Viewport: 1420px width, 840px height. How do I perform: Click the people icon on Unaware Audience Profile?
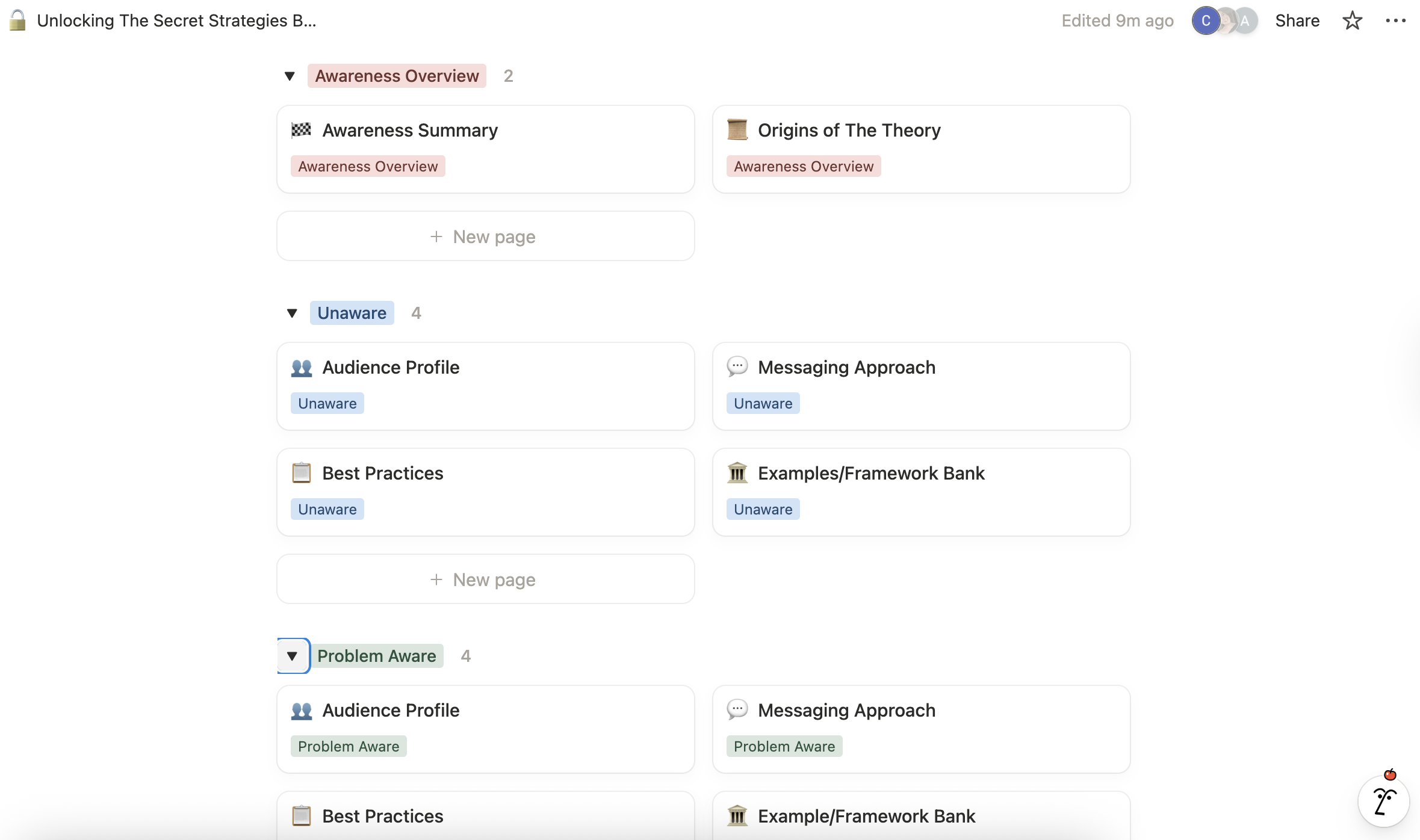[x=301, y=367]
